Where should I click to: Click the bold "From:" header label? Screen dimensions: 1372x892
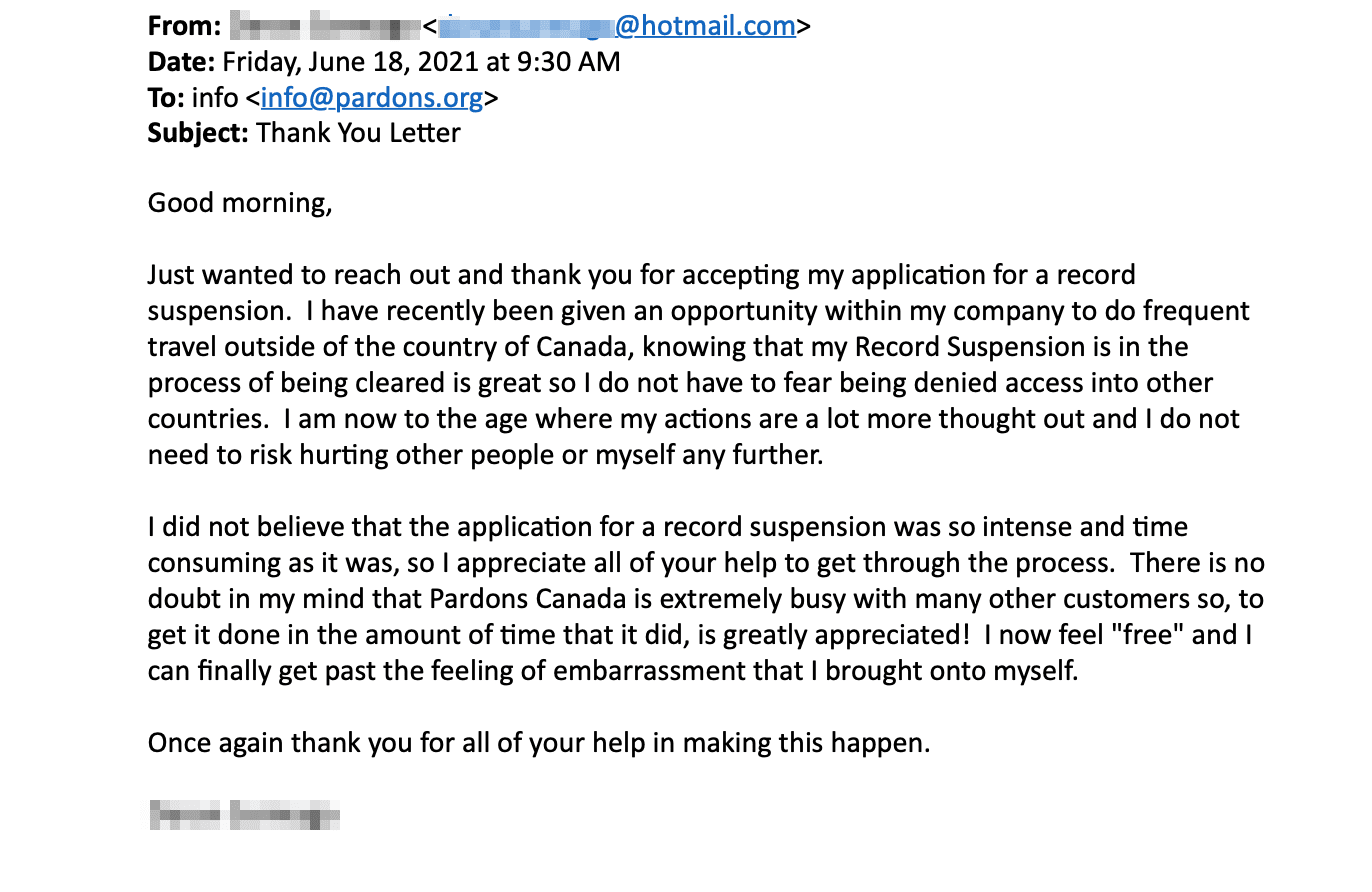(184, 26)
